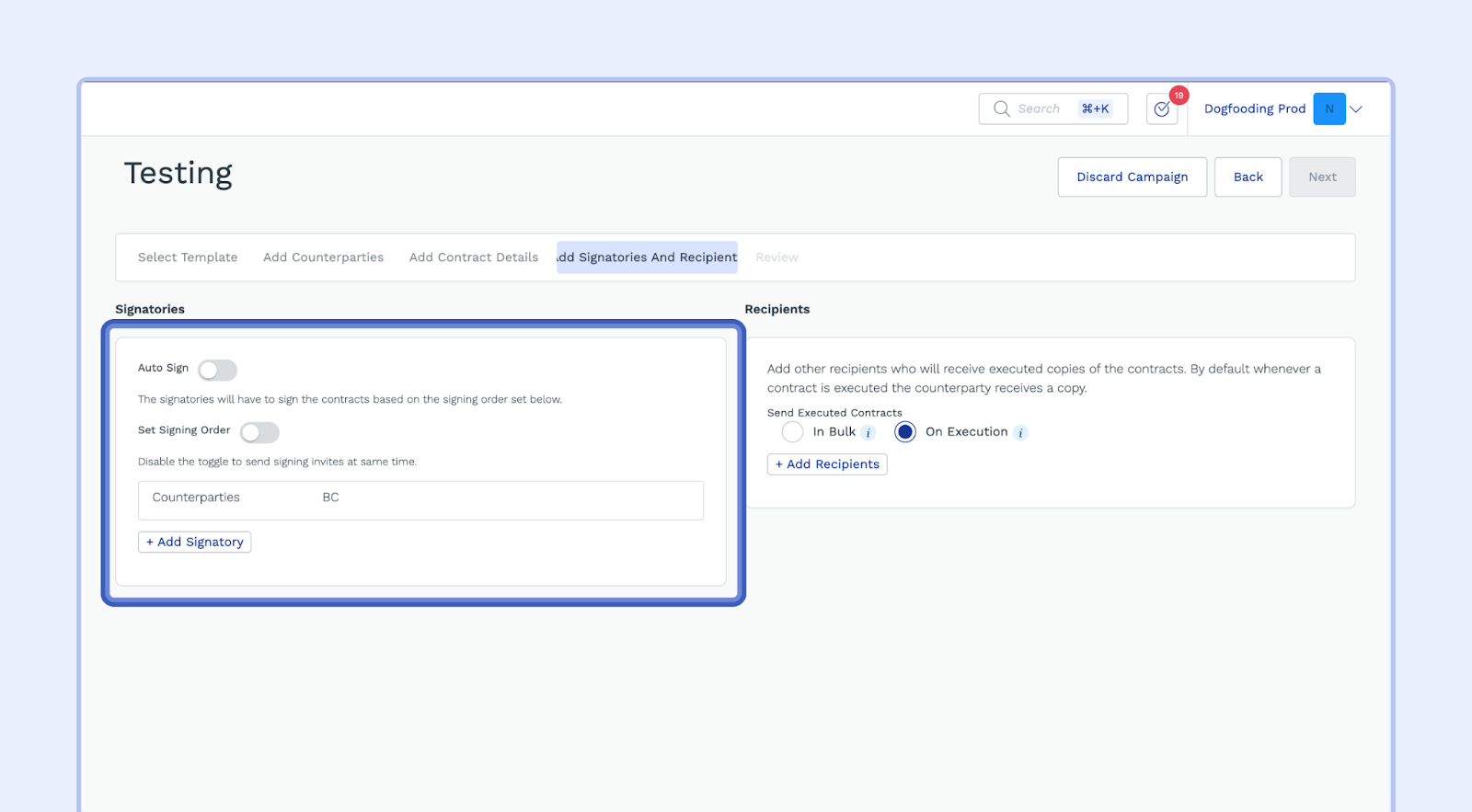The height and width of the screenshot is (812, 1472).
Task: Select the In Bulk radio button
Action: point(792,432)
